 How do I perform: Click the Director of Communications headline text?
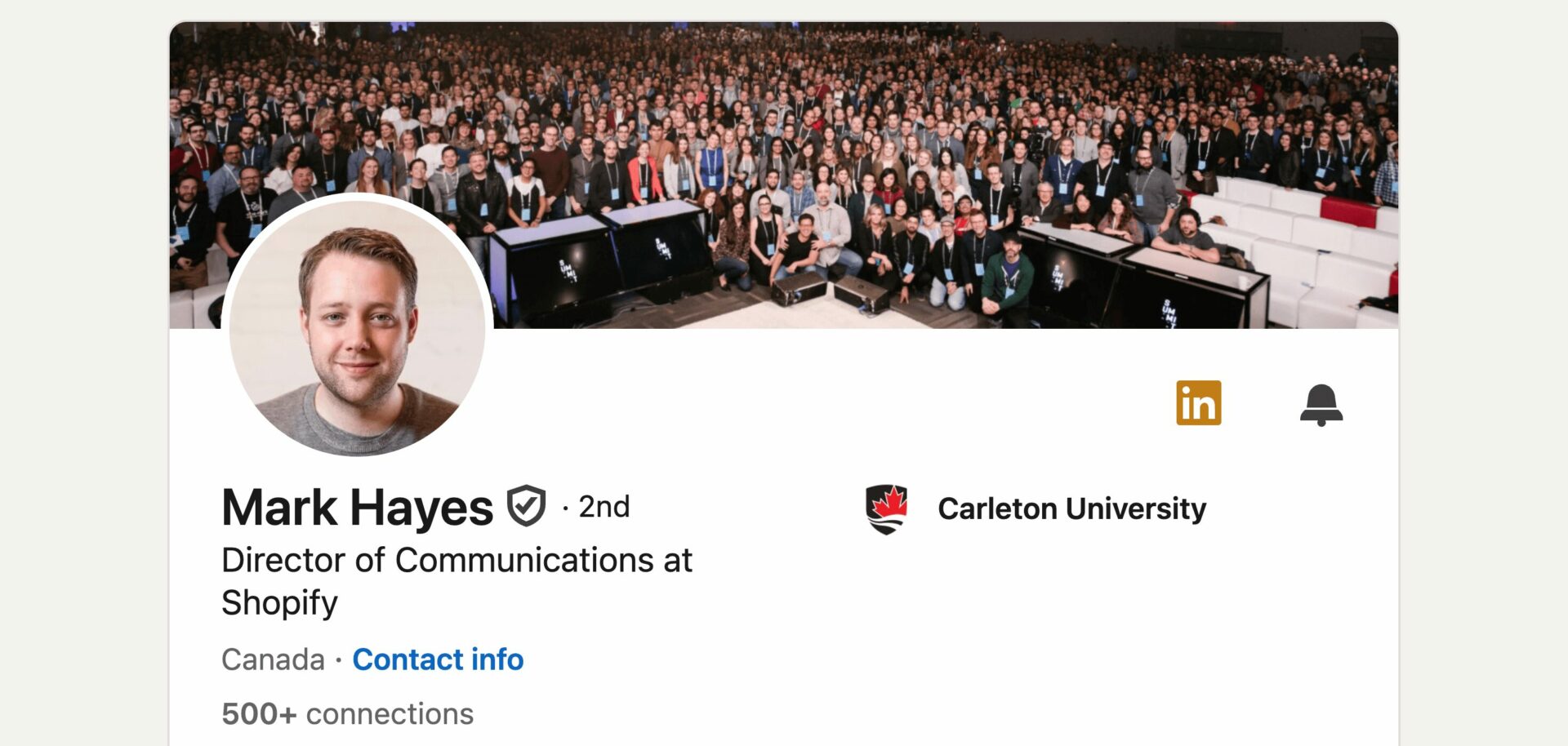(457, 581)
